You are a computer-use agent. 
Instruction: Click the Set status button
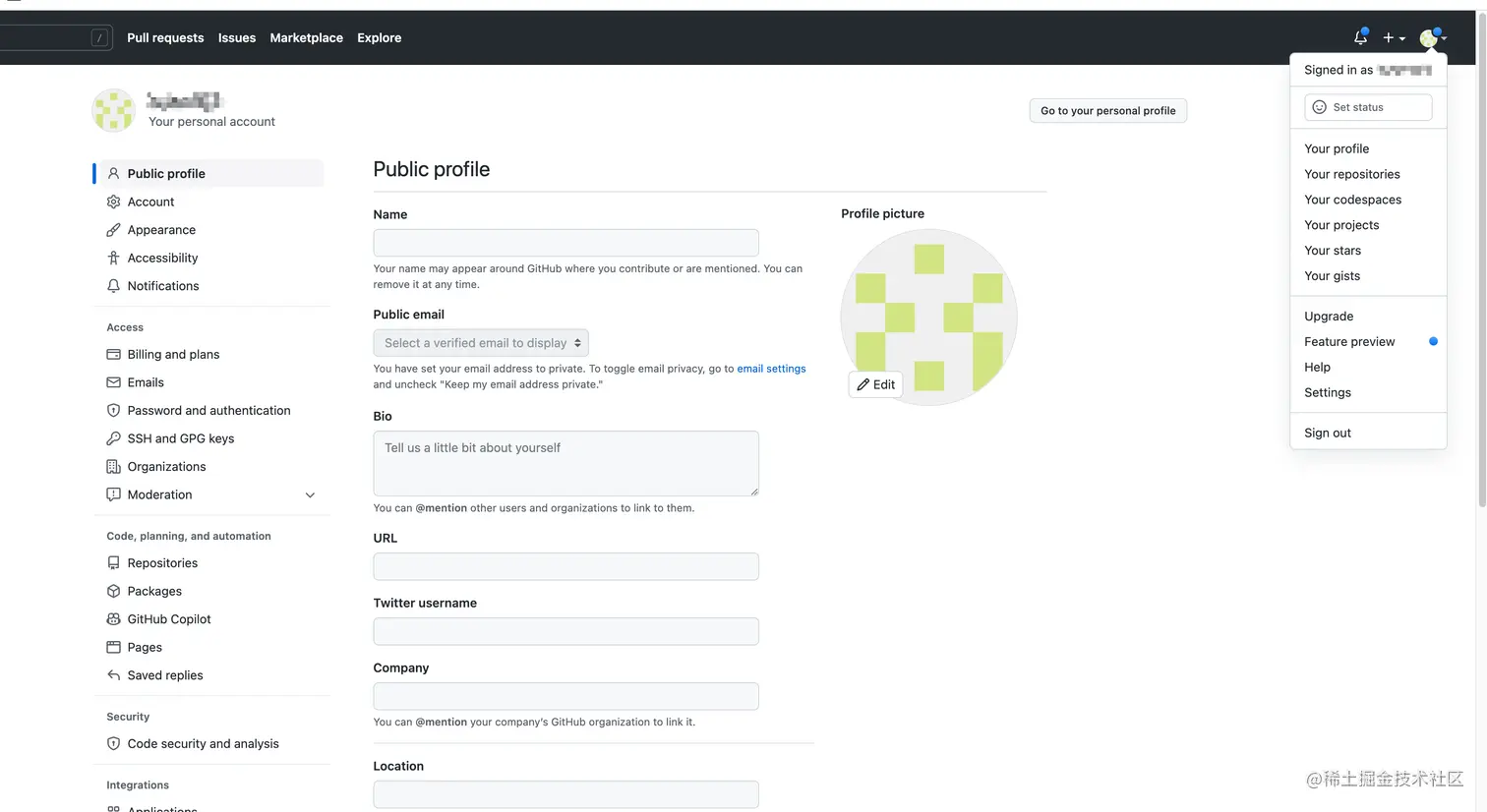(x=1367, y=107)
